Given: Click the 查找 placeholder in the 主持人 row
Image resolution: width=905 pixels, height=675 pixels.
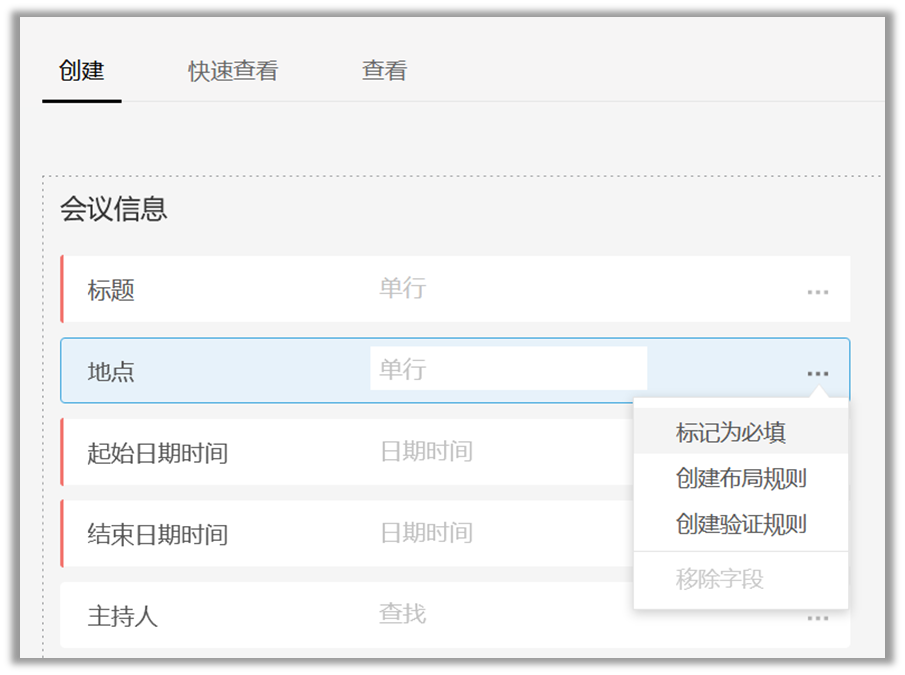Looking at the screenshot, I should click(402, 613).
